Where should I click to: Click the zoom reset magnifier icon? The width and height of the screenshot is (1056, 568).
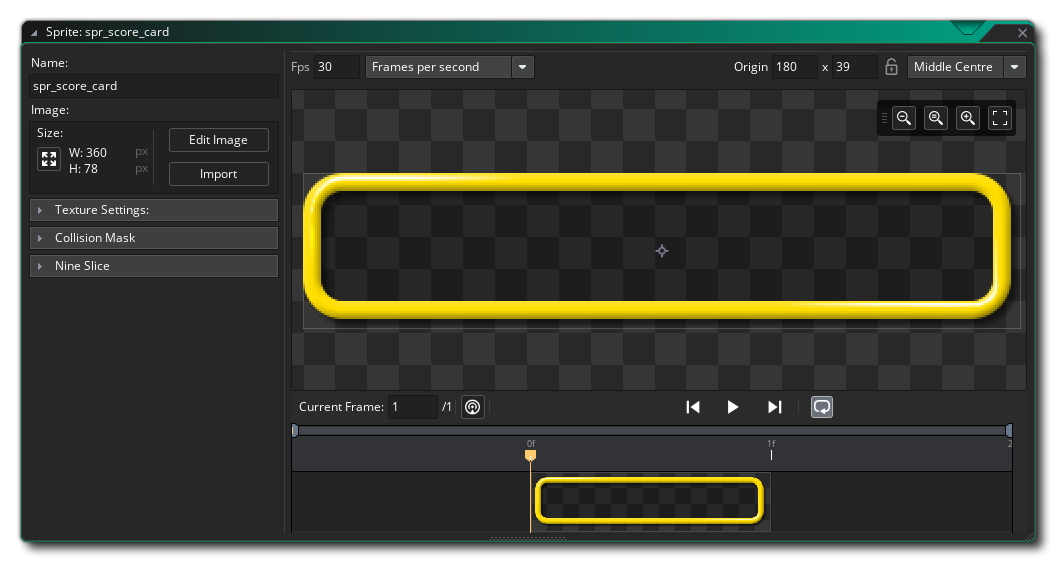tap(936, 118)
